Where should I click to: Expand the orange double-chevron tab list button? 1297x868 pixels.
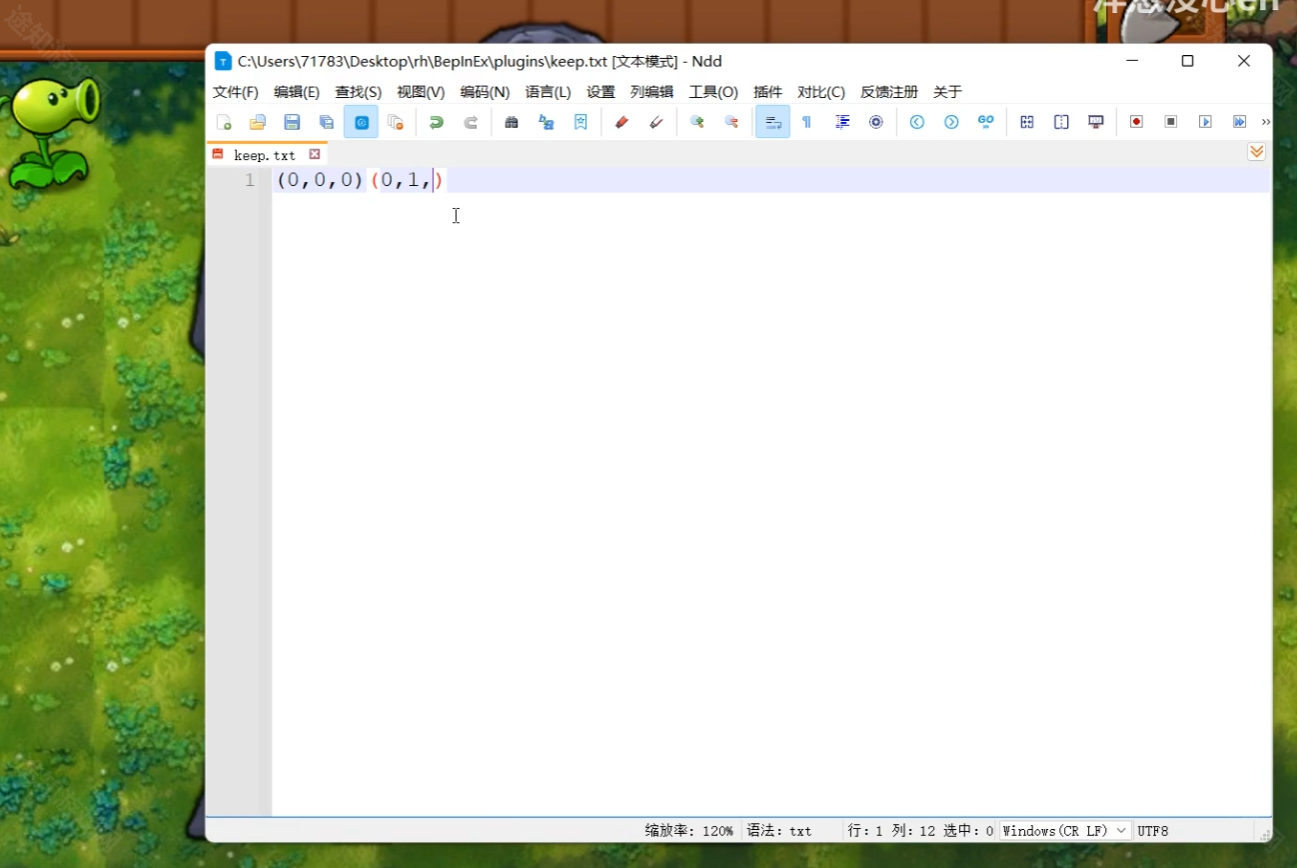[1256, 152]
